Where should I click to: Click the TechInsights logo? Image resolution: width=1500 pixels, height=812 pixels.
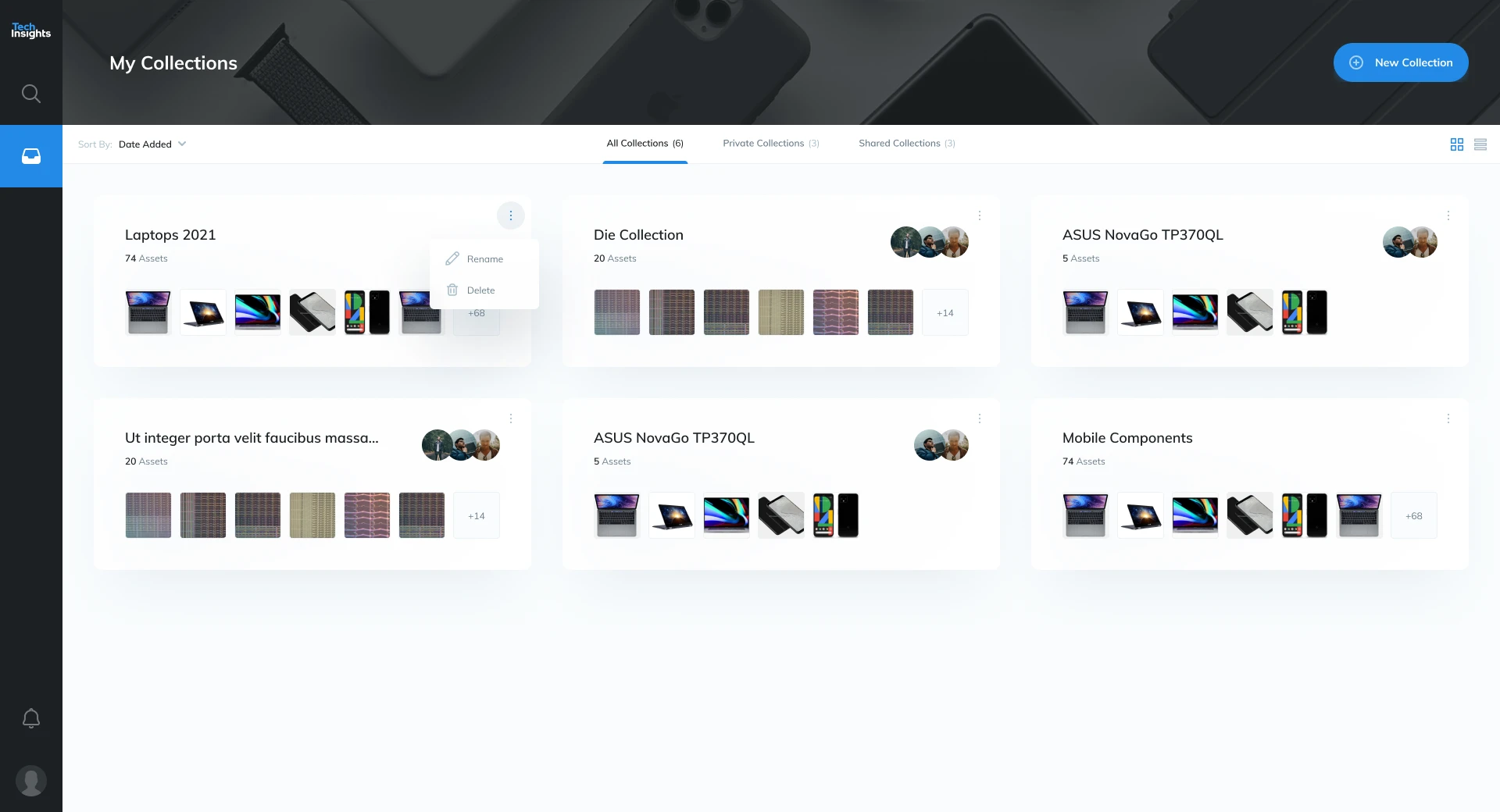click(30, 30)
